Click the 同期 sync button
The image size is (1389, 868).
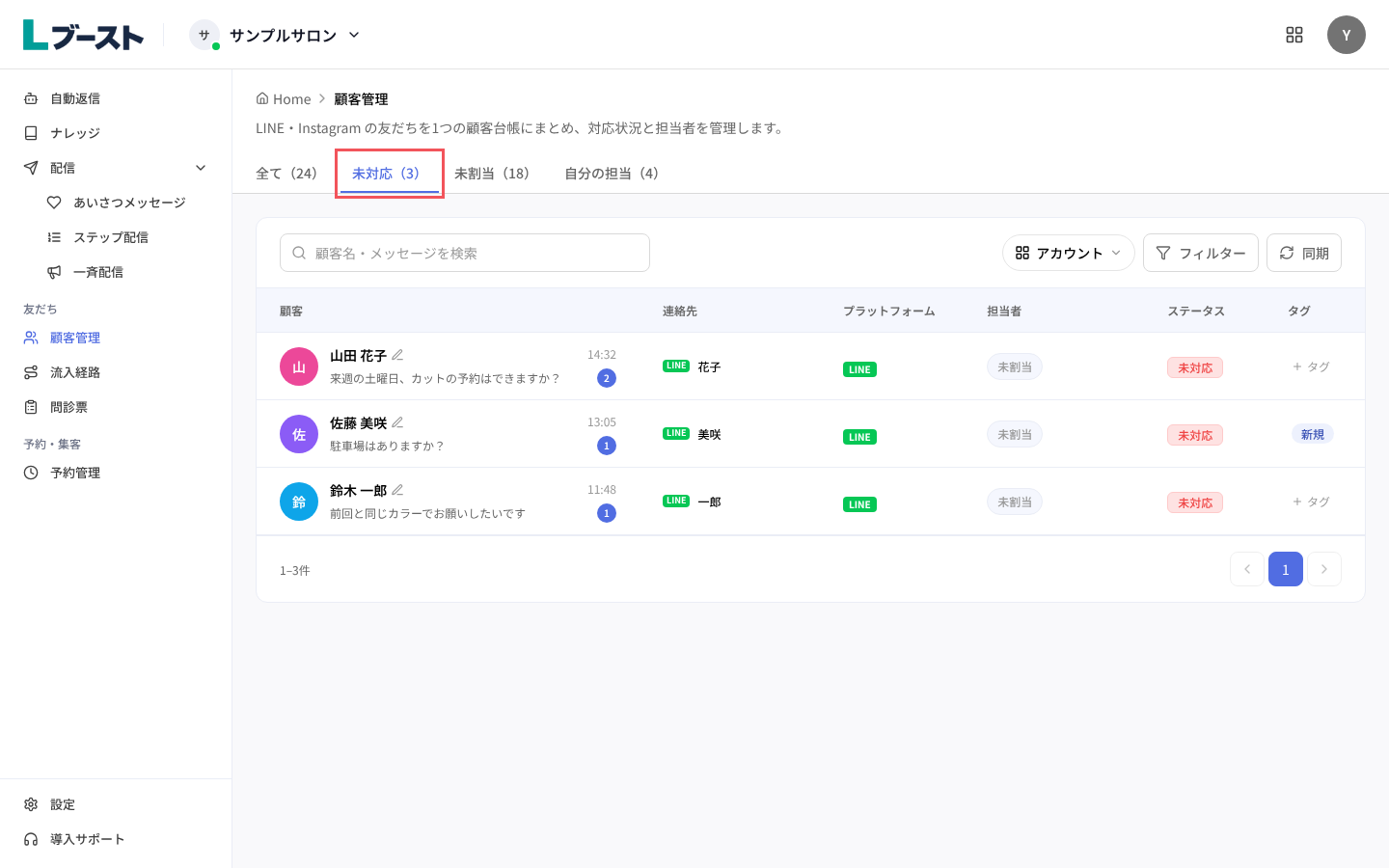pyautogui.click(x=1304, y=253)
